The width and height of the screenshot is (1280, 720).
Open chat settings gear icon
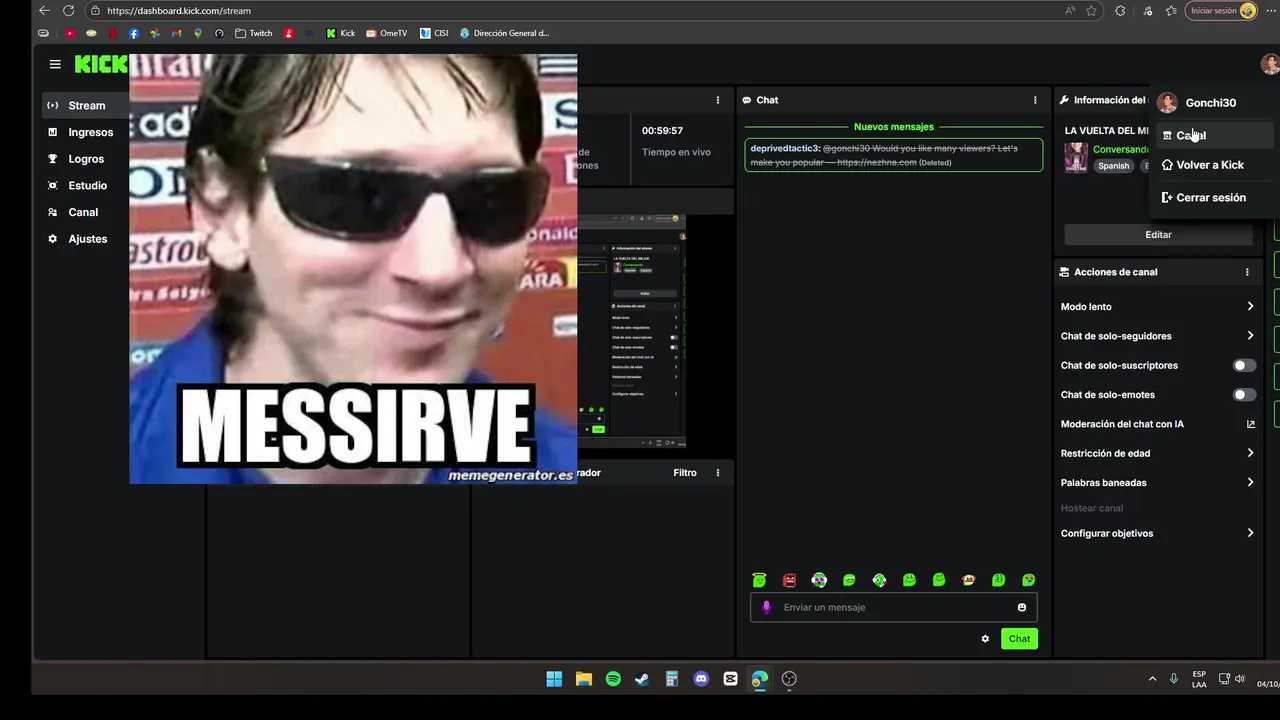point(985,639)
